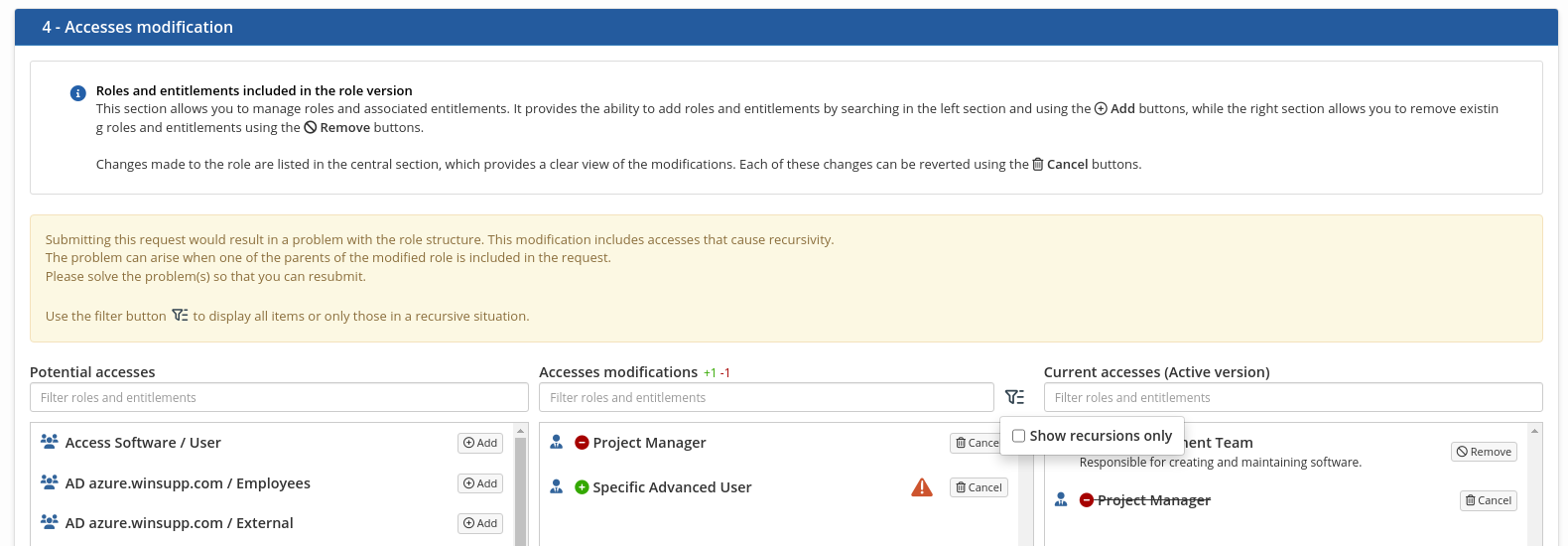This screenshot has width=1568, height=546.
Task: Open the recursion filter button by Accesses modifications
Action: [x=1014, y=397]
